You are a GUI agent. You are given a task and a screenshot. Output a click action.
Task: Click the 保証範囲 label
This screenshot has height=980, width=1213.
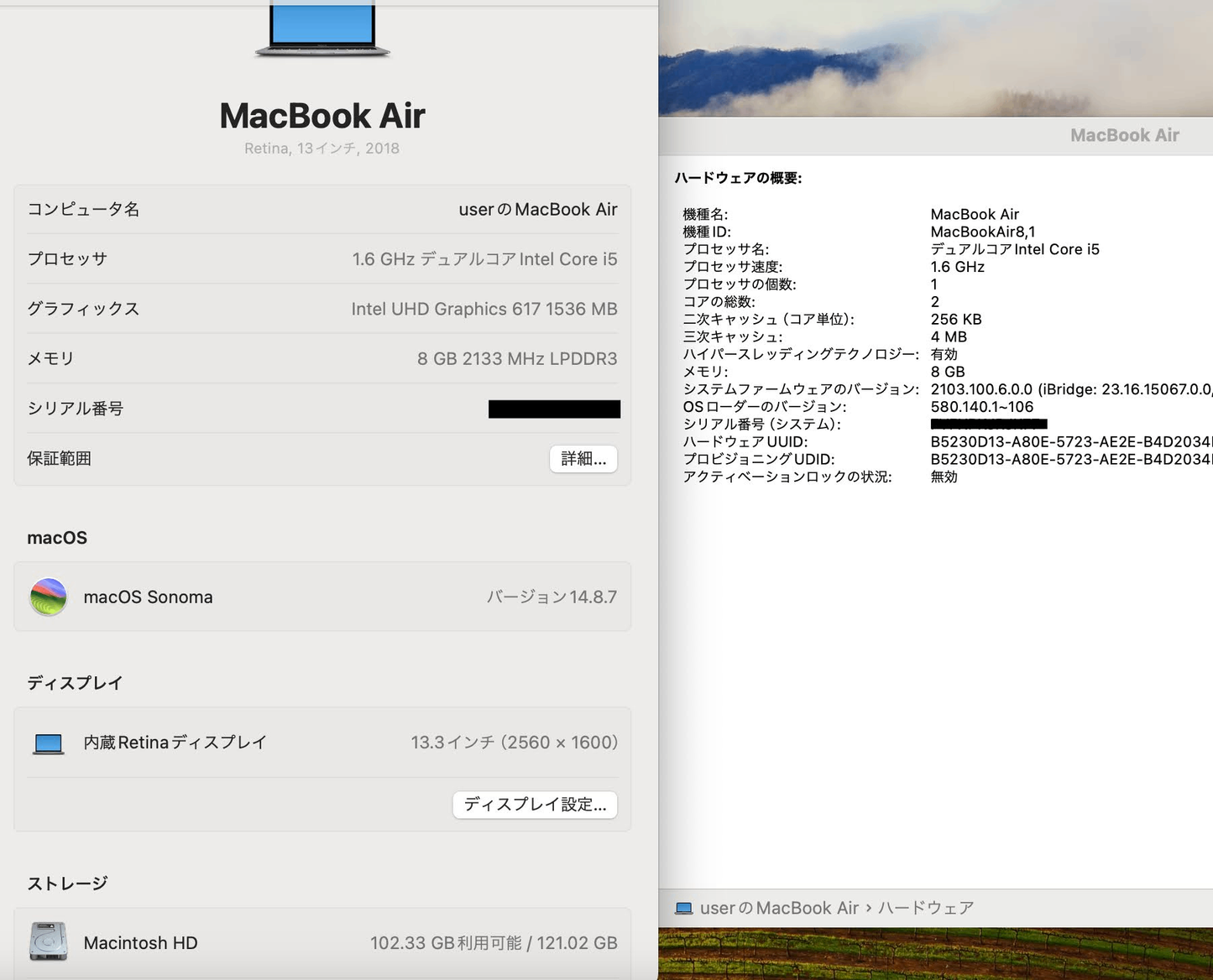[x=59, y=458]
